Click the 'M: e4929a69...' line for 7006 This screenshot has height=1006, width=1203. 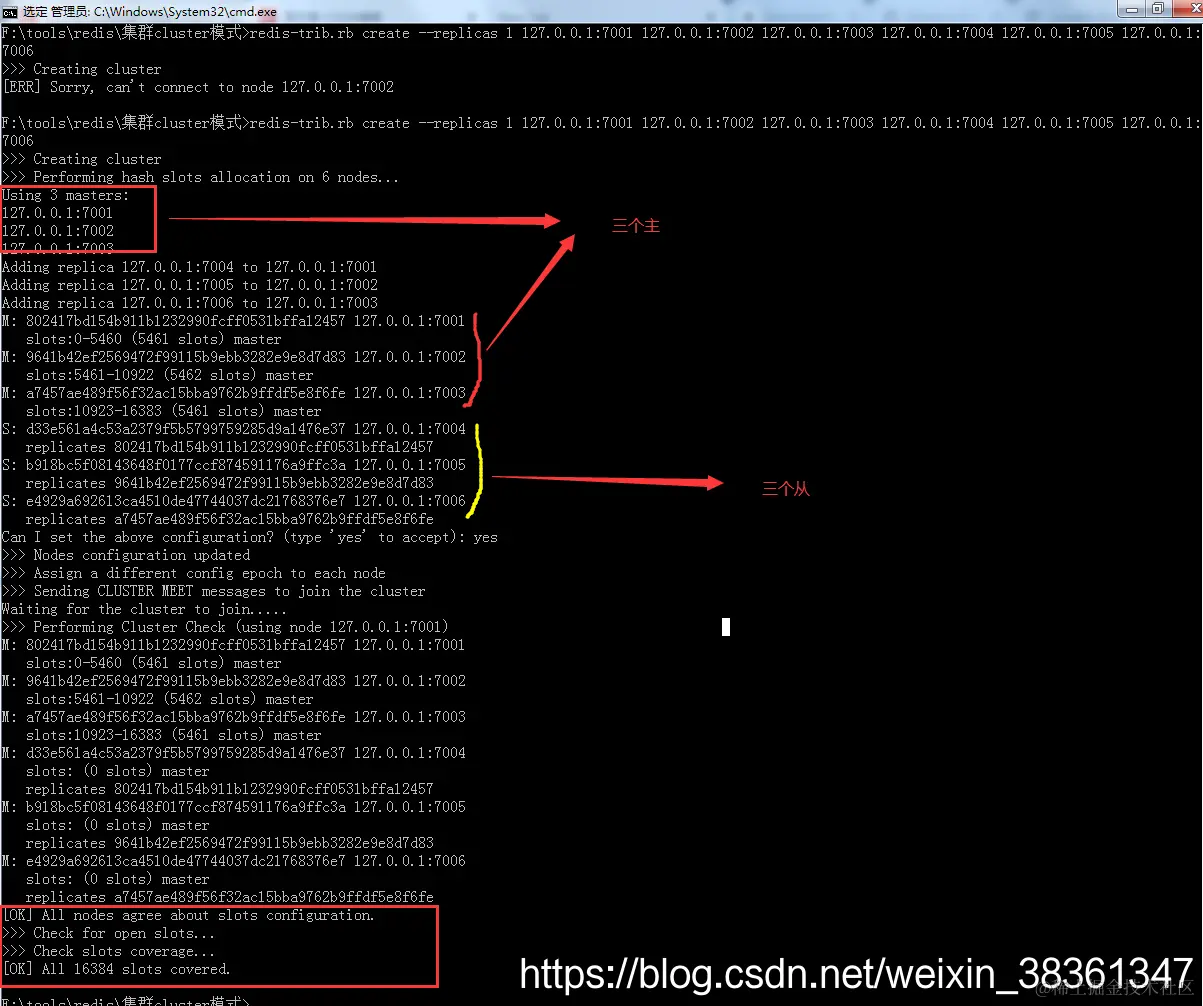(234, 861)
